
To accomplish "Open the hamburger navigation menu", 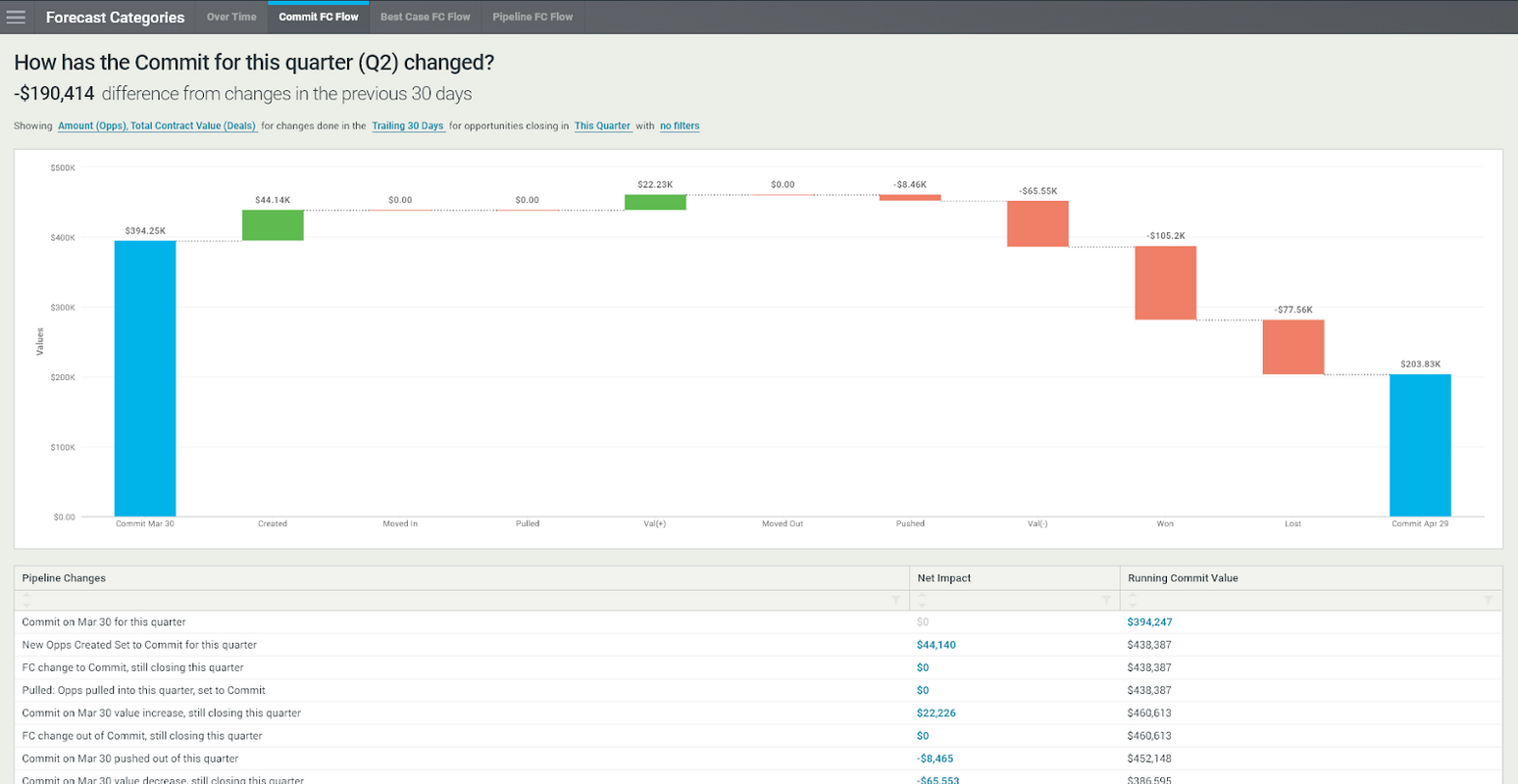I will [16, 17].
